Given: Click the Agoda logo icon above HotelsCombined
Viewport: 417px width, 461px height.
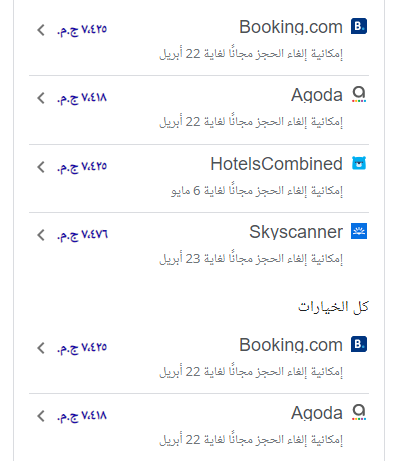Looking at the screenshot, I should click(x=359, y=95).
